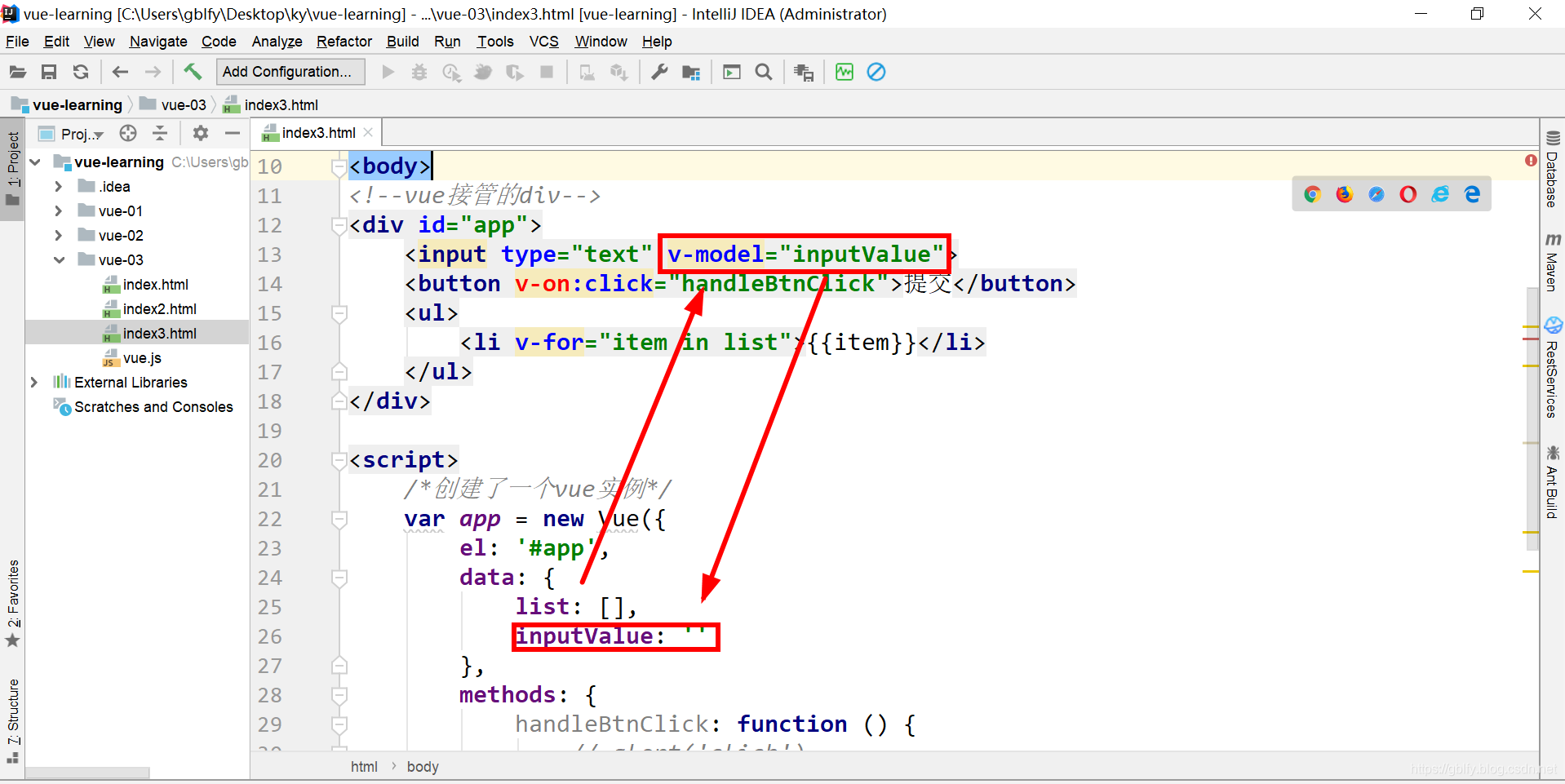
Task: Open the Project view dropdown
Action: [82, 134]
